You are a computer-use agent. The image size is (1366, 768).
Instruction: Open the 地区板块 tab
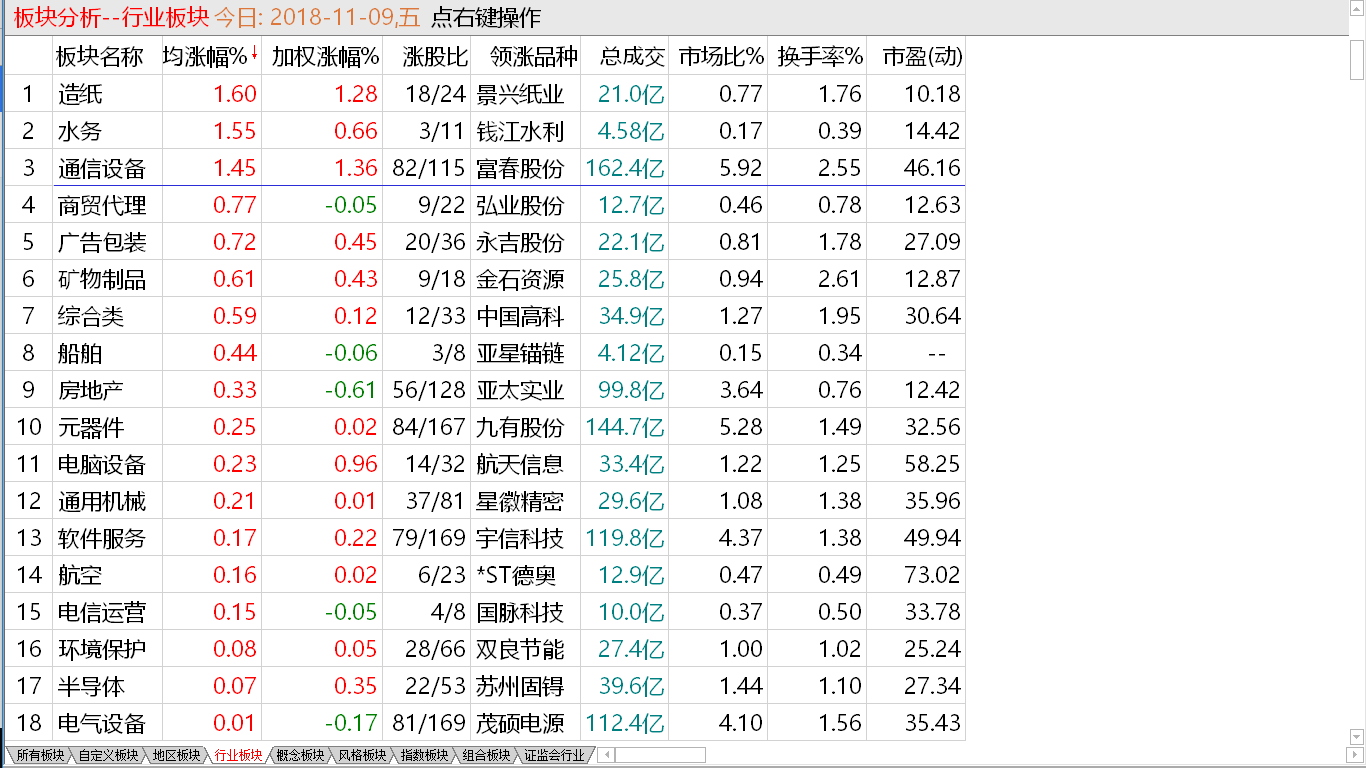(176, 756)
